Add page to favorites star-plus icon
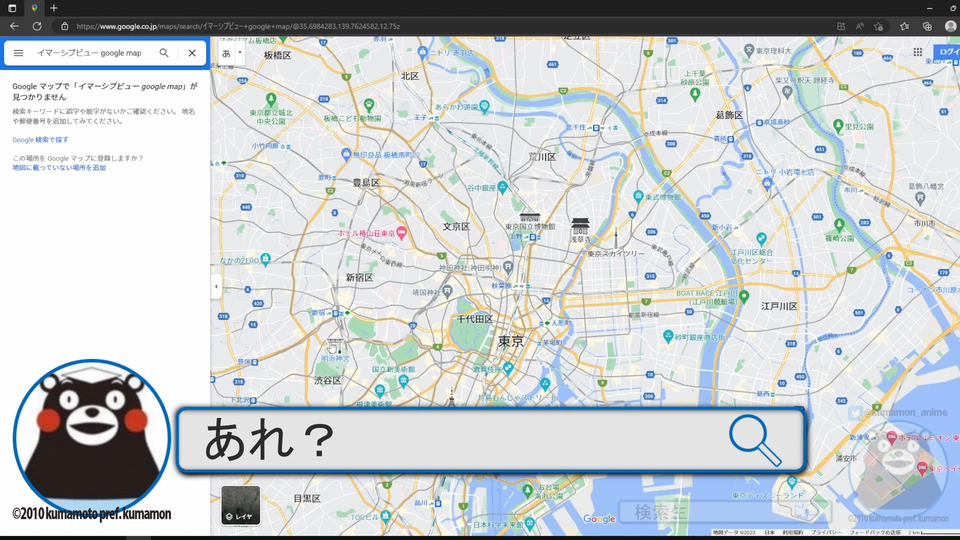The image size is (960, 540). coord(879,26)
